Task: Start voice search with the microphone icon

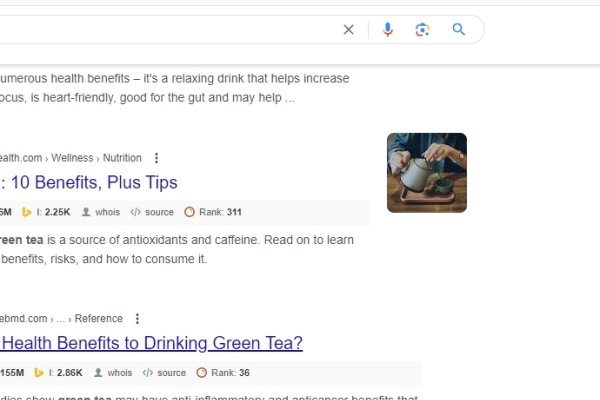Action: tap(388, 30)
